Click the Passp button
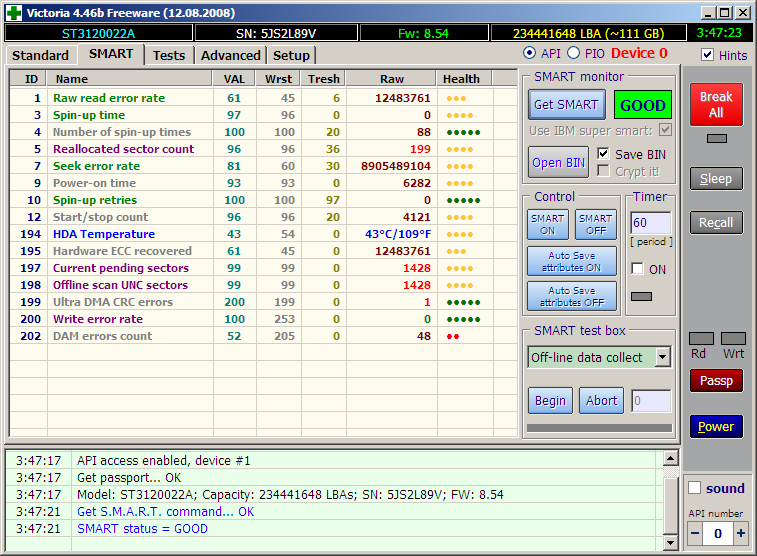The width and height of the screenshot is (757, 556). 716,381
